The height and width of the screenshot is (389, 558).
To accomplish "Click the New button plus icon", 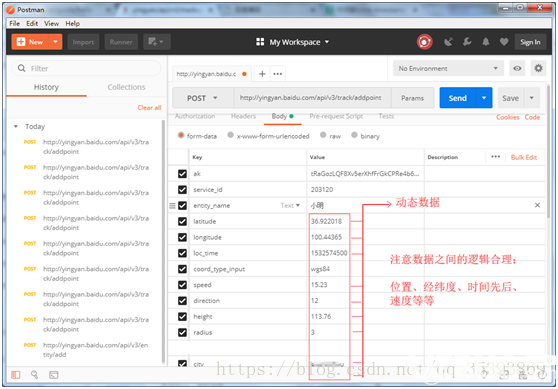I will point(21,42).
